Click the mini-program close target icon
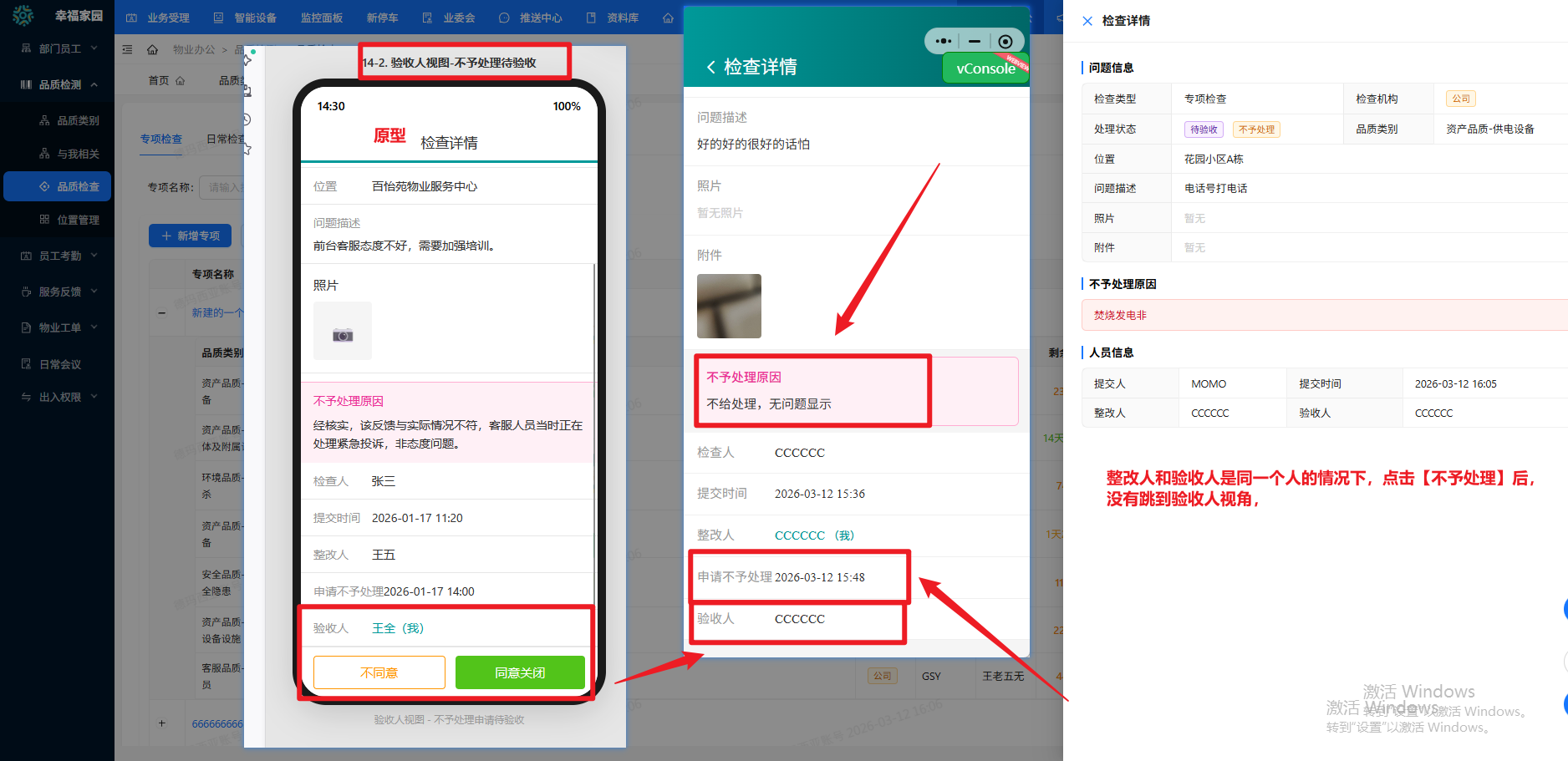 [x=1005, y=41]
